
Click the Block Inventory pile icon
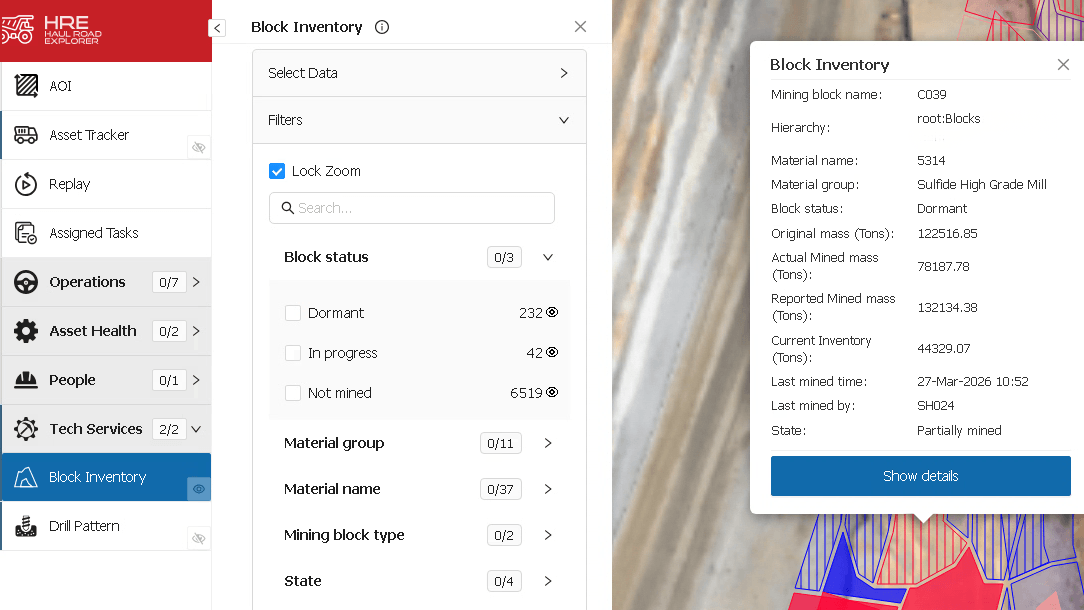(x=26, y=477)
